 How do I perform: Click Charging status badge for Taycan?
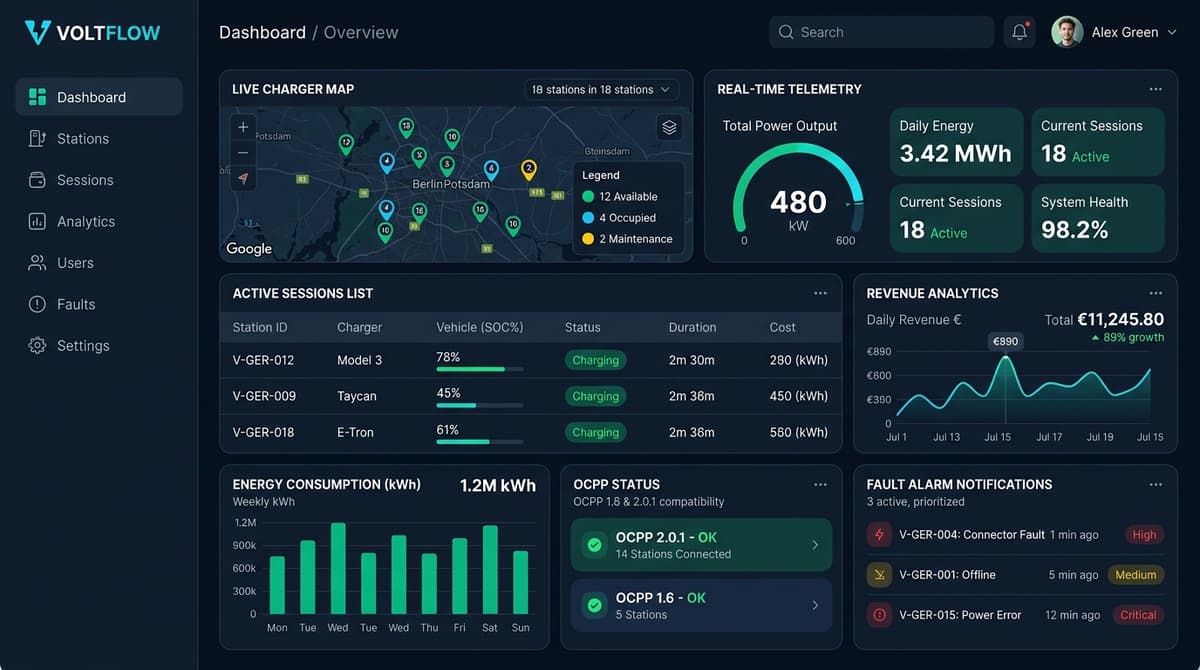[595, 396]
